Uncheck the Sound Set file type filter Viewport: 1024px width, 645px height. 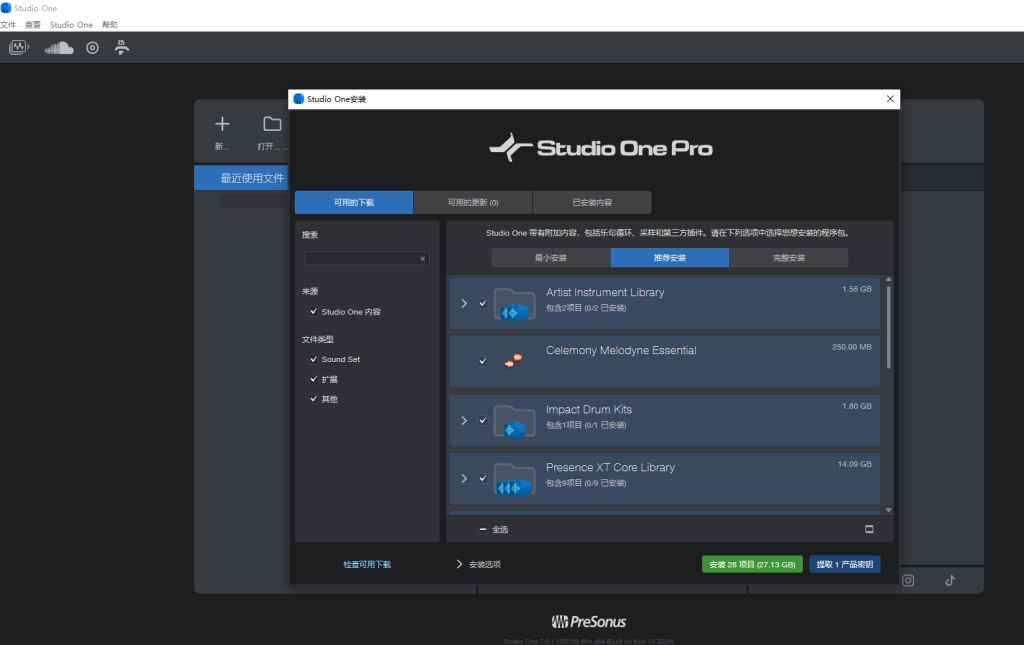tap(314, 359)
